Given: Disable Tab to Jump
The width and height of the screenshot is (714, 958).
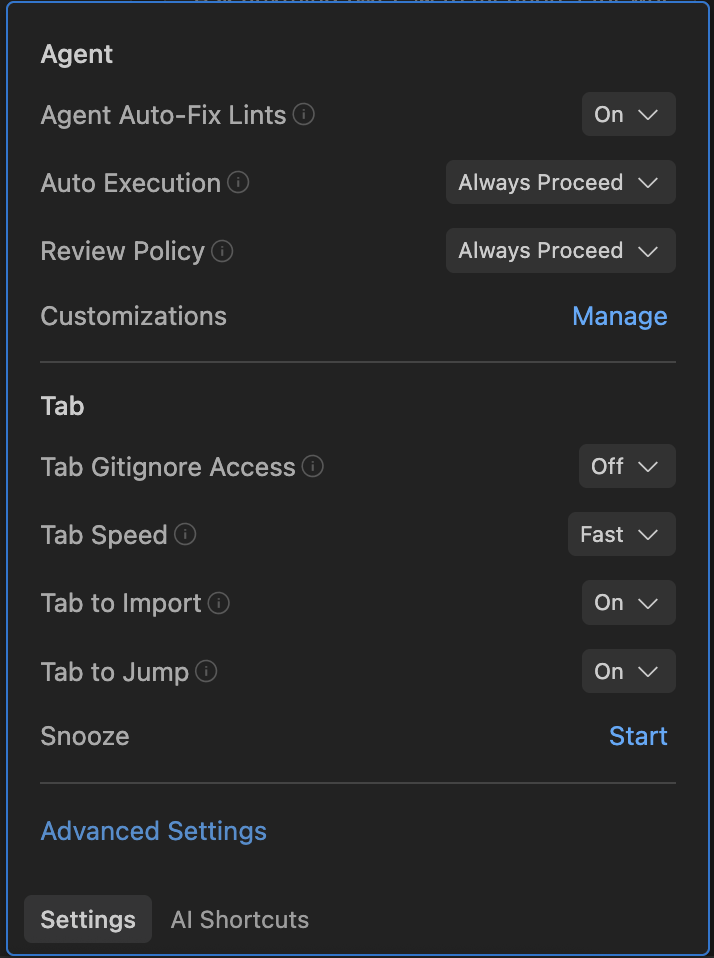Looking at the screenshot, I should pos(628,671).
